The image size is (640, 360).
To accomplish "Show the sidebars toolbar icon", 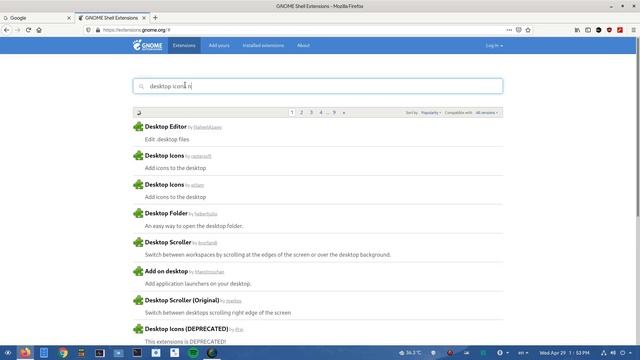I will click(588, 30).
